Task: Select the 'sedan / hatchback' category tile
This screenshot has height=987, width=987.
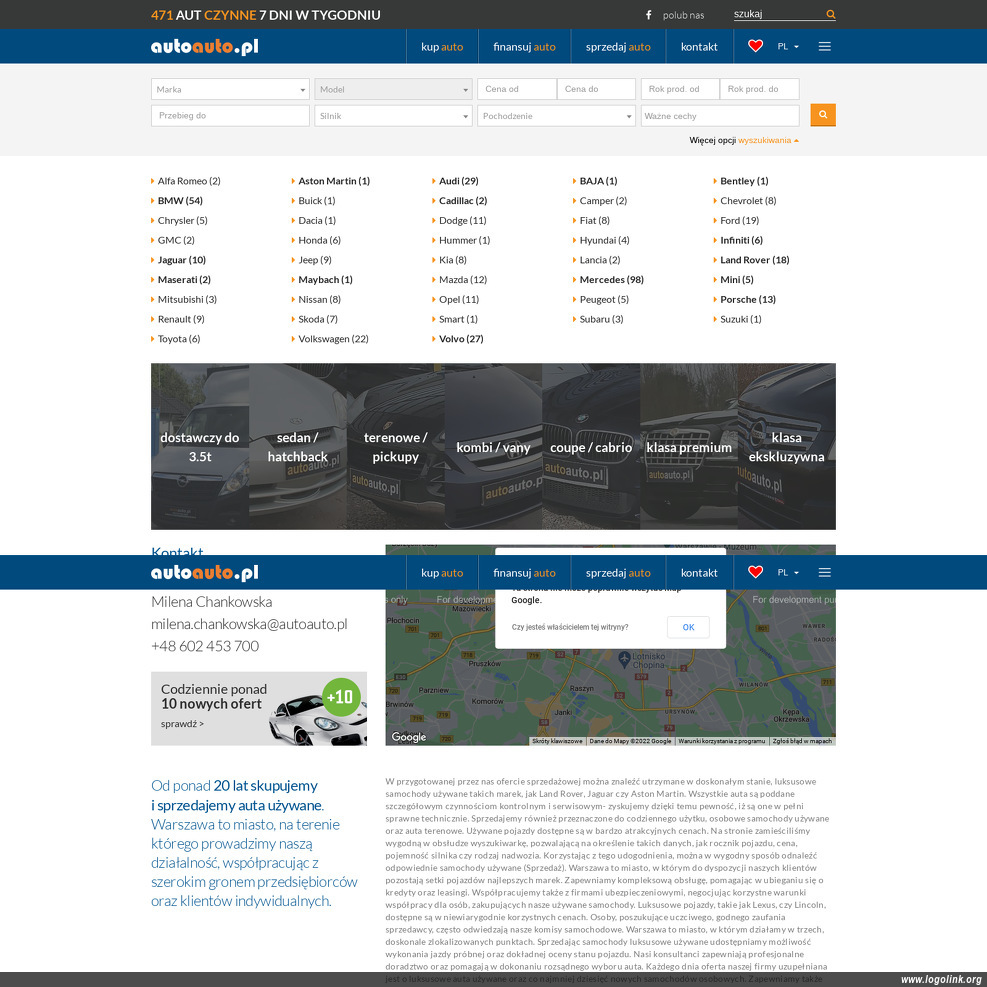Action: pyautogui.click(x=298, y=446)
